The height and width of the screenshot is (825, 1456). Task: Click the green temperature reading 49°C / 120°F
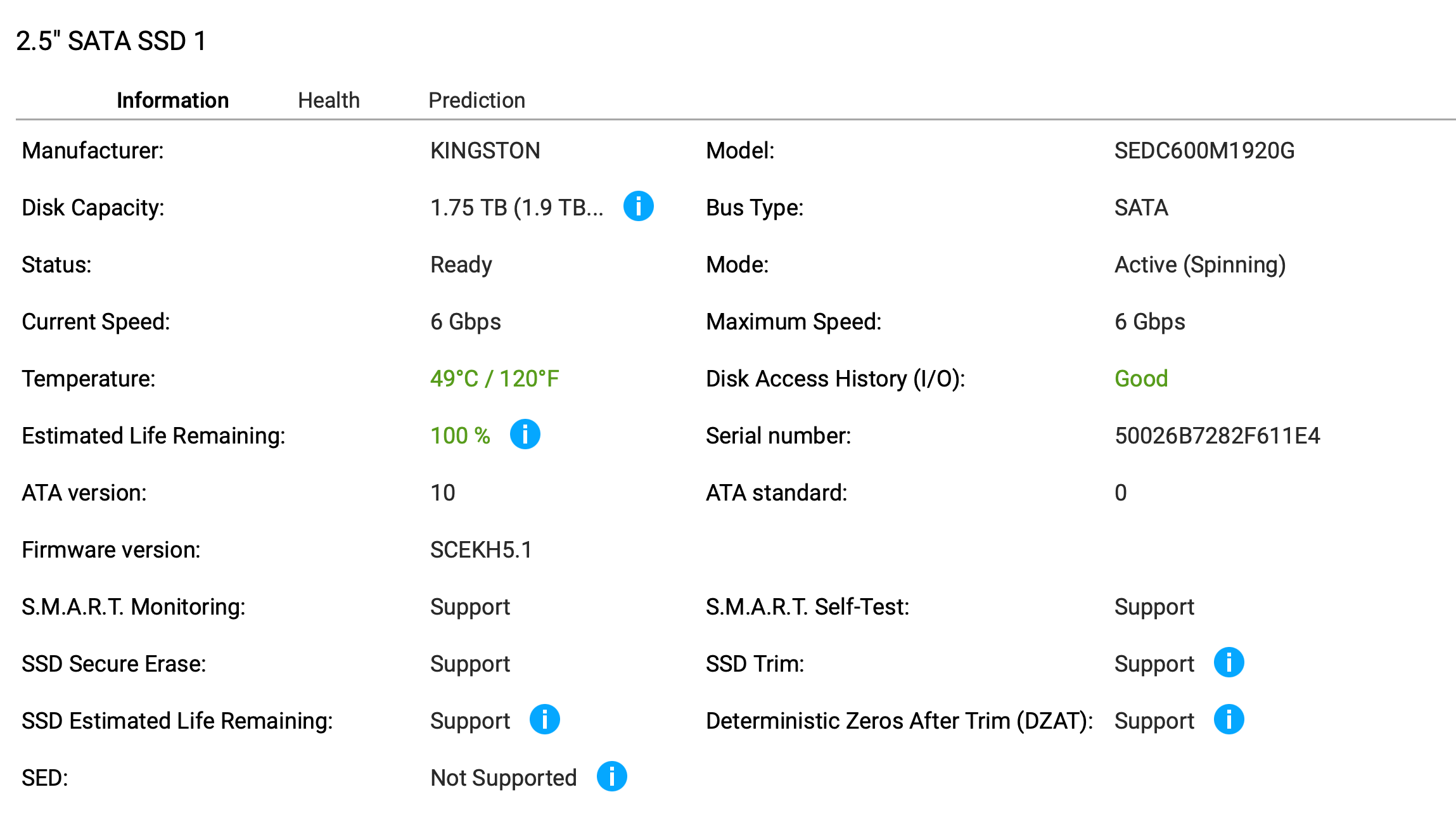494,379
